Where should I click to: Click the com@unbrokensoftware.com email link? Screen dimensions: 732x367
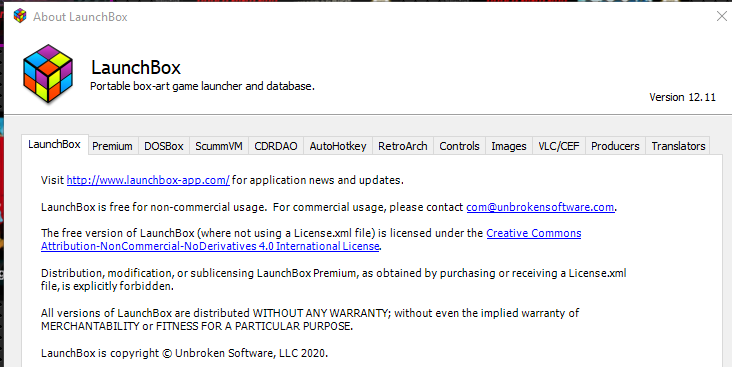(540, 207)
